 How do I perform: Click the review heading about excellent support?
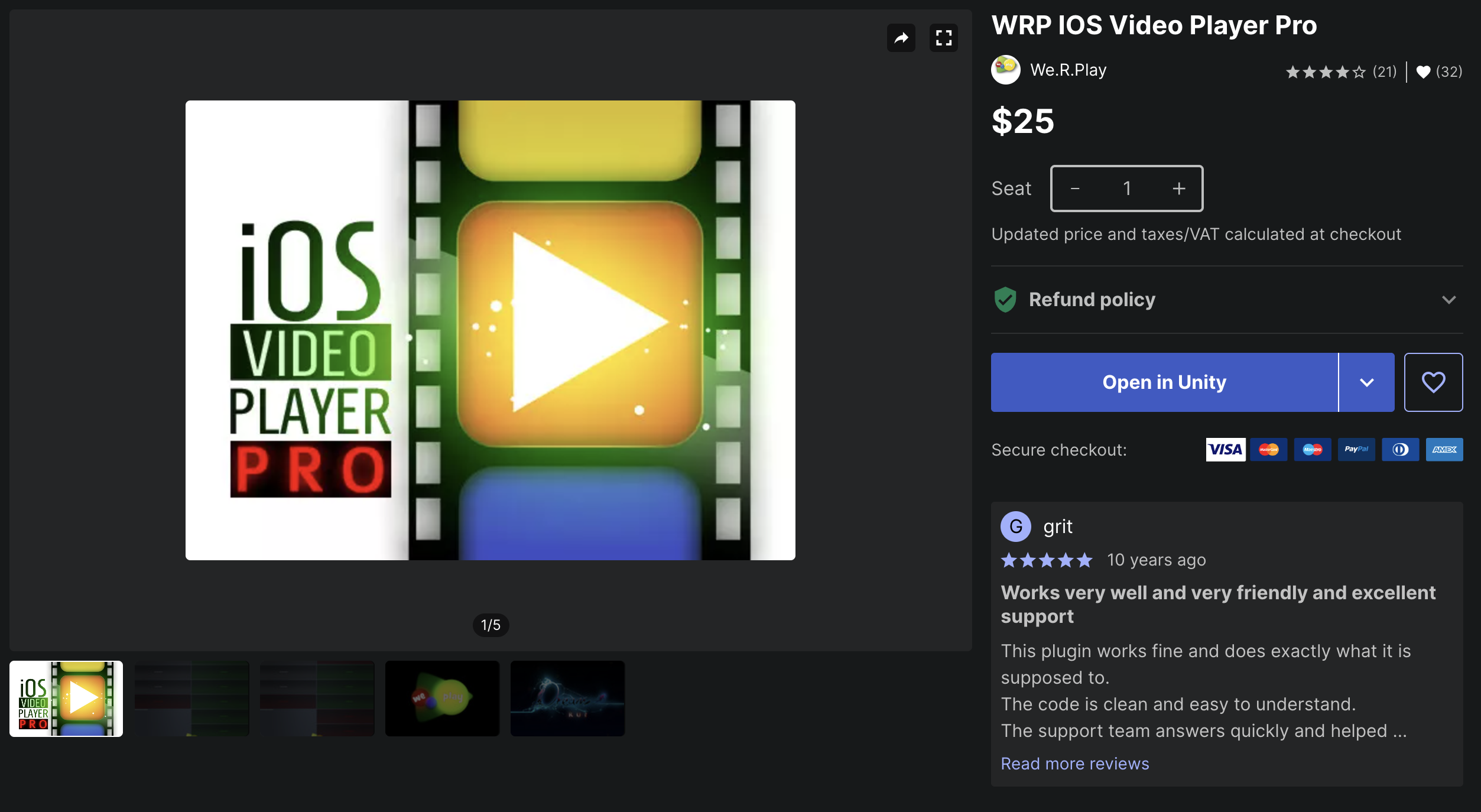click(x=1217, y=605)
